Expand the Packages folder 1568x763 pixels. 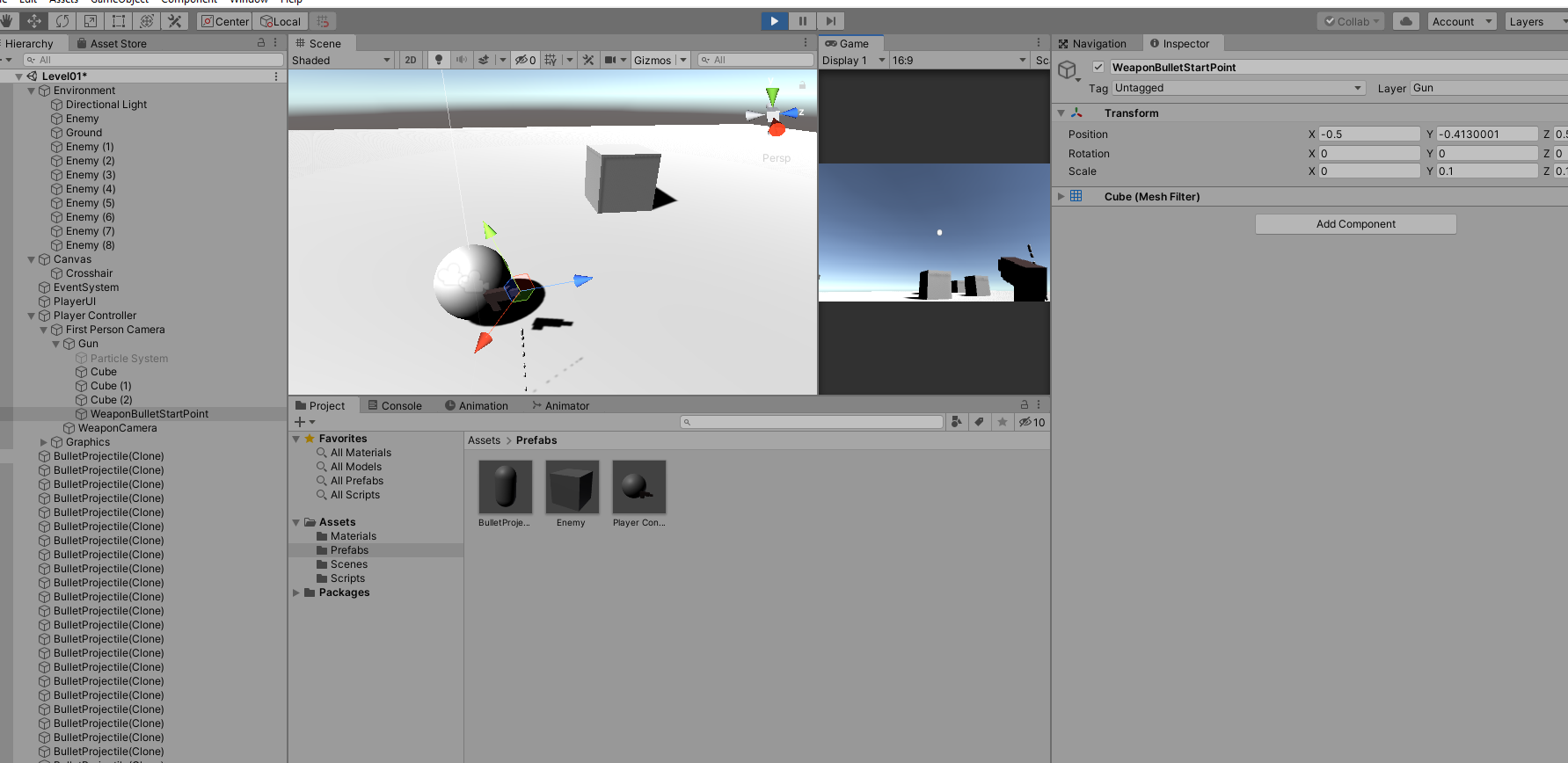tap(296, 592)
